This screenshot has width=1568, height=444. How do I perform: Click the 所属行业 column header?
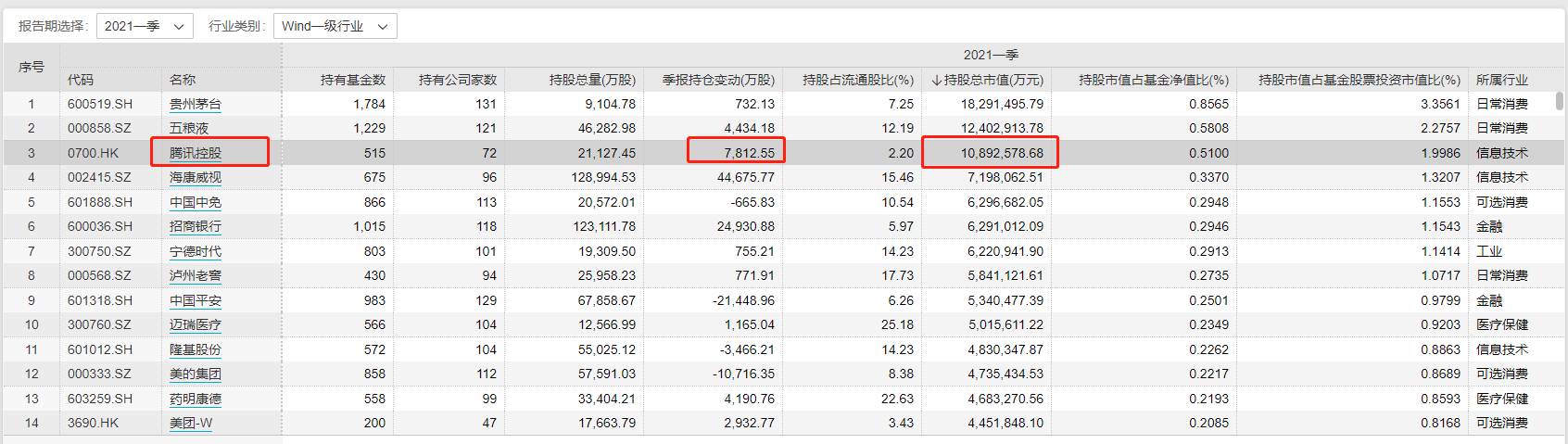[1502, 80]
